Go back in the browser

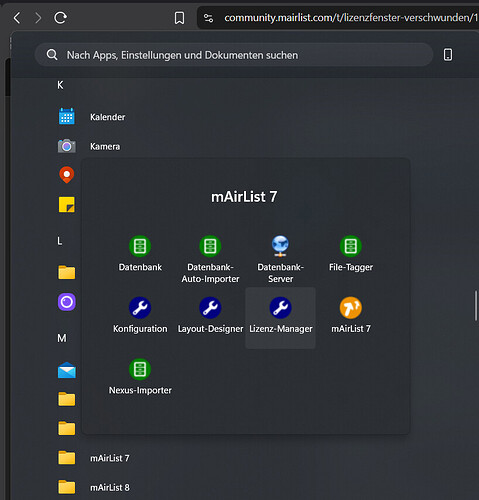[17, 18]
